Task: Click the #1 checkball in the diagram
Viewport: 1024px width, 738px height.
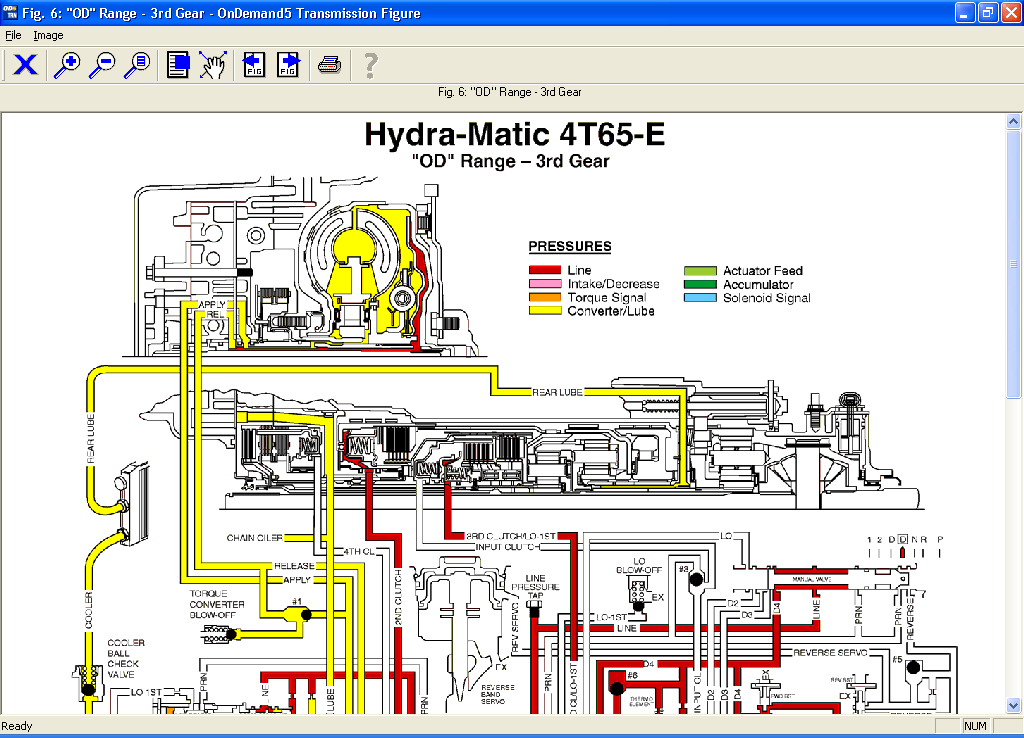Action: (x=306, y=615)
